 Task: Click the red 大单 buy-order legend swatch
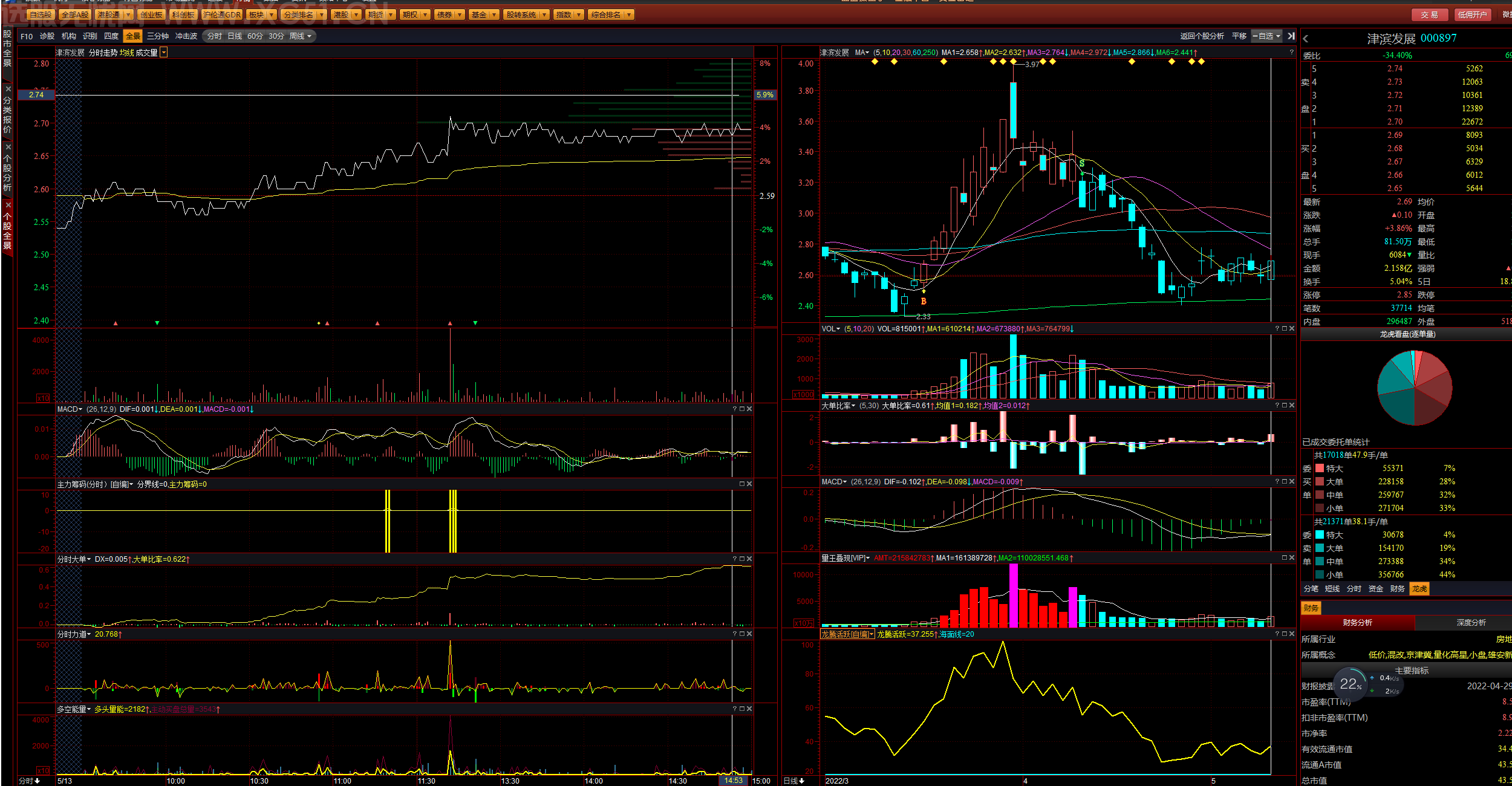pyautogui.click(x=1320, y=482)
